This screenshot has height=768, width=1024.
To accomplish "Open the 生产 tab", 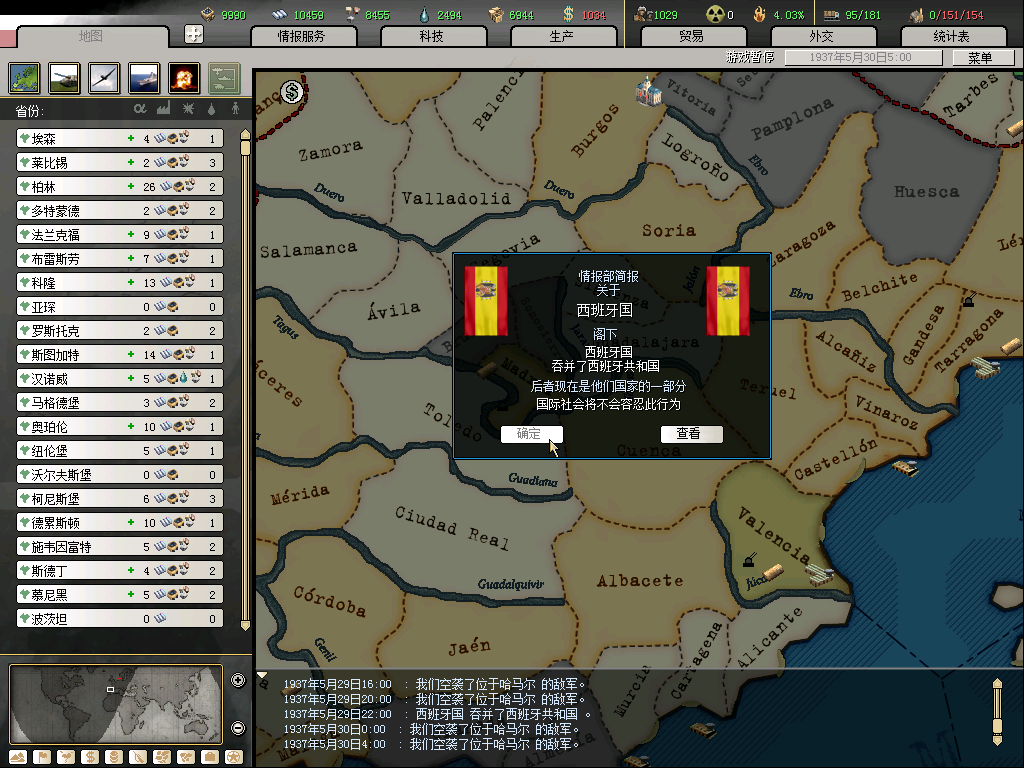I will click(562, 37).
